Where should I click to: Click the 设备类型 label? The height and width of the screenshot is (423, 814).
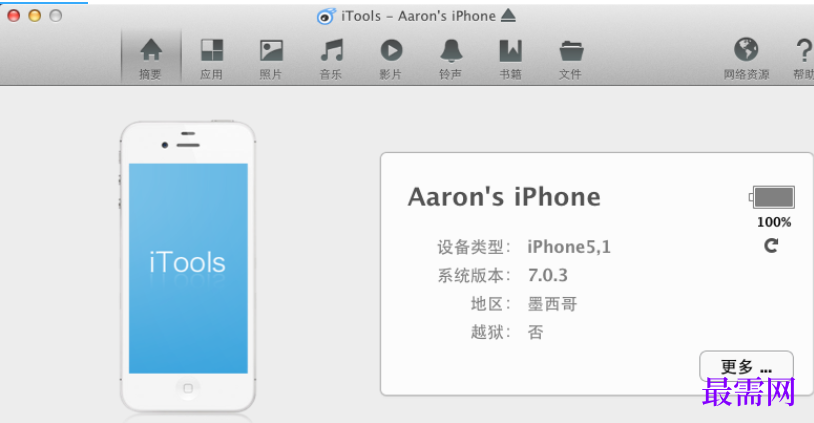click(473, 247)
